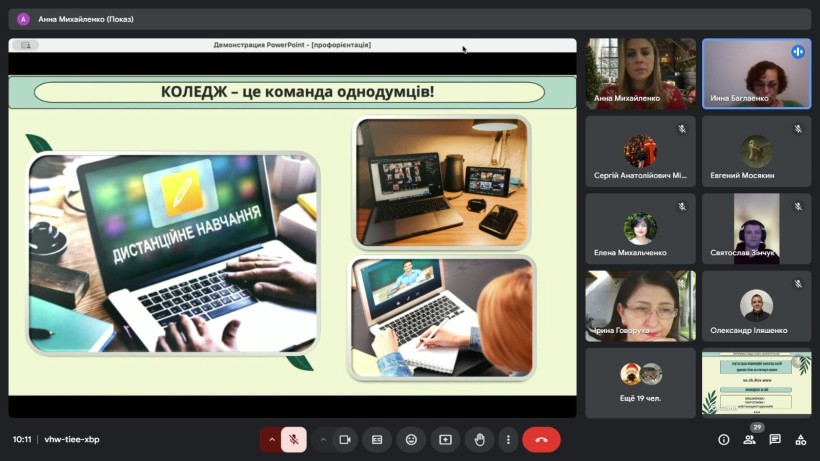Click muted mic icon on Сергій Анатолійович tile
Image resolution: width=820 pixels, height=461 pixels.
point(682,129)
